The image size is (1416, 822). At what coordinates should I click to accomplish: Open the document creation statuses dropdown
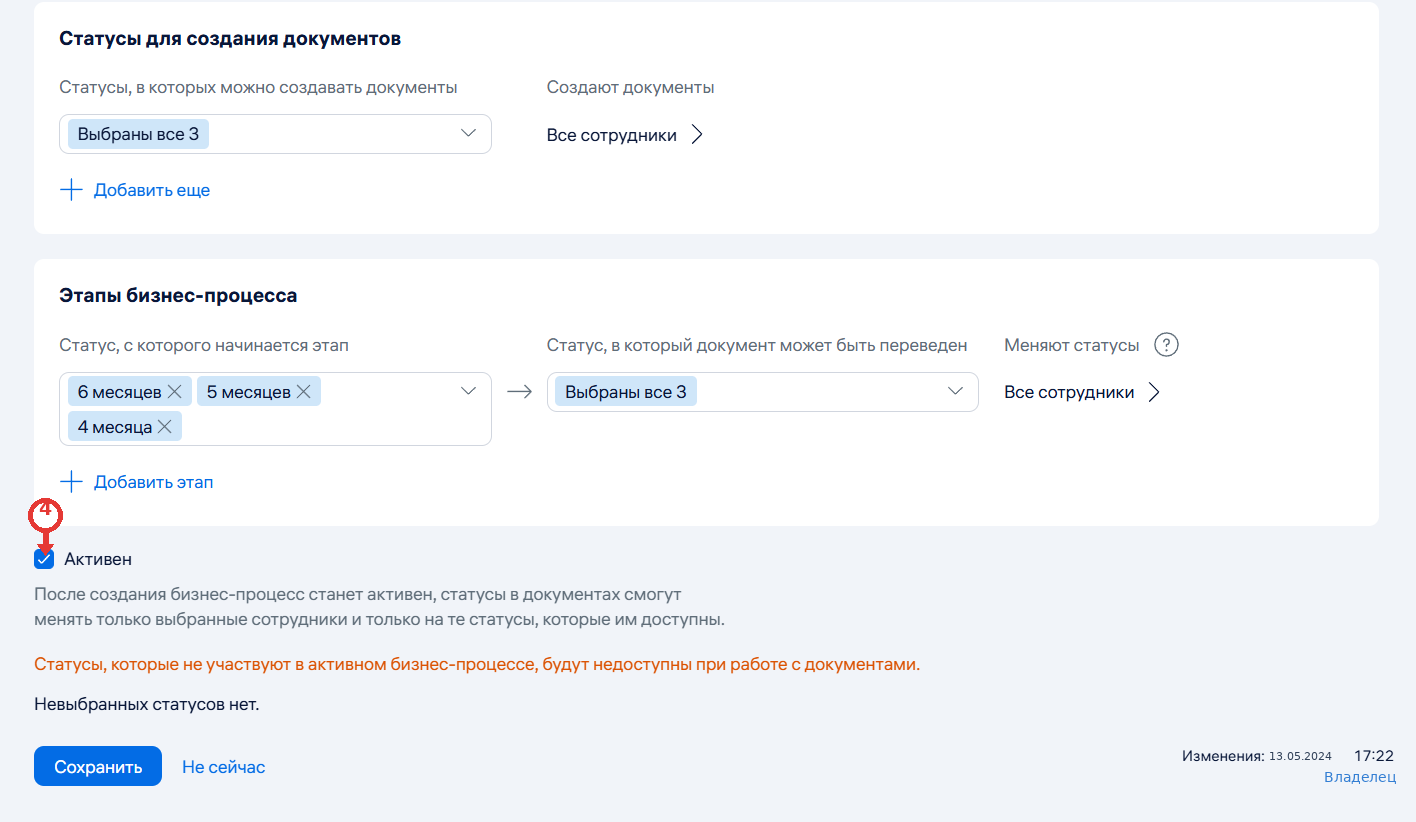(275, 134)
